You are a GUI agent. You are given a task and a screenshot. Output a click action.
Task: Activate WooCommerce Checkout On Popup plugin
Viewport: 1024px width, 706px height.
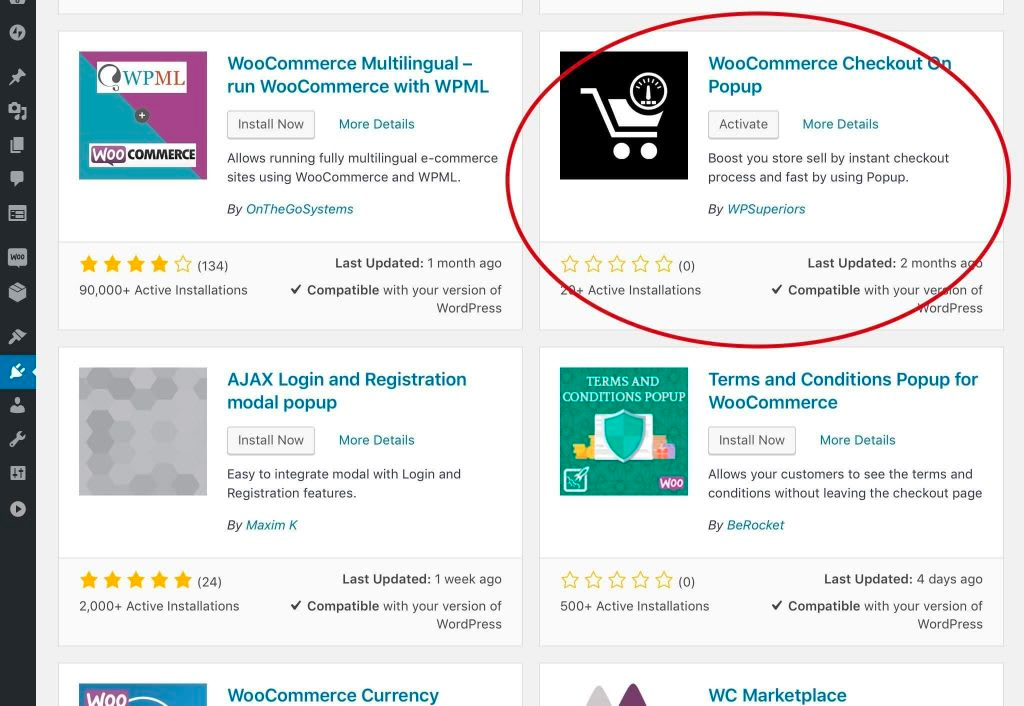pyautogui.click(x=743, y=125)
